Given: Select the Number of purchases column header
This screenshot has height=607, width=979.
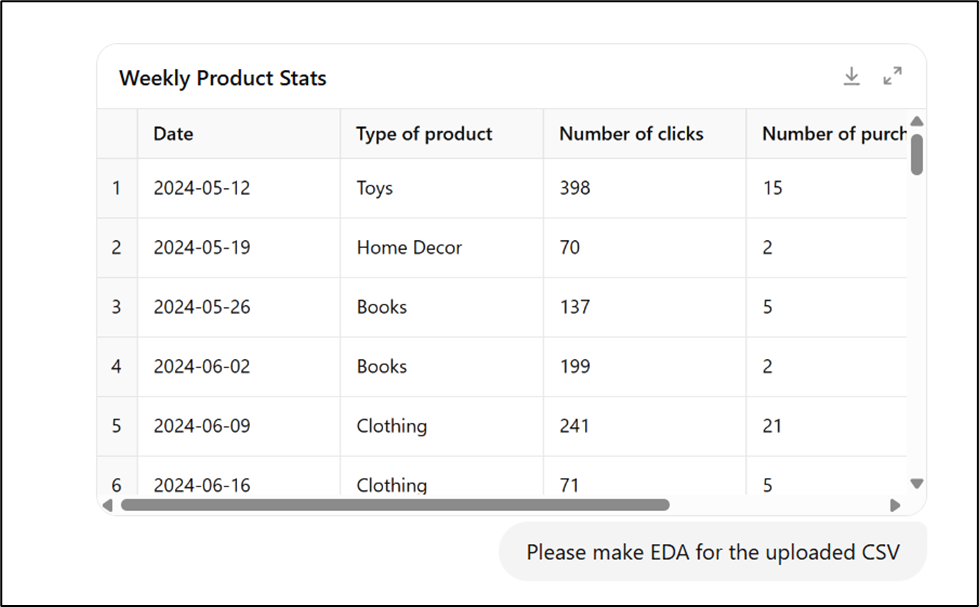Looking at the screenshot, I should pyautogui.click(x=827, y=134).
